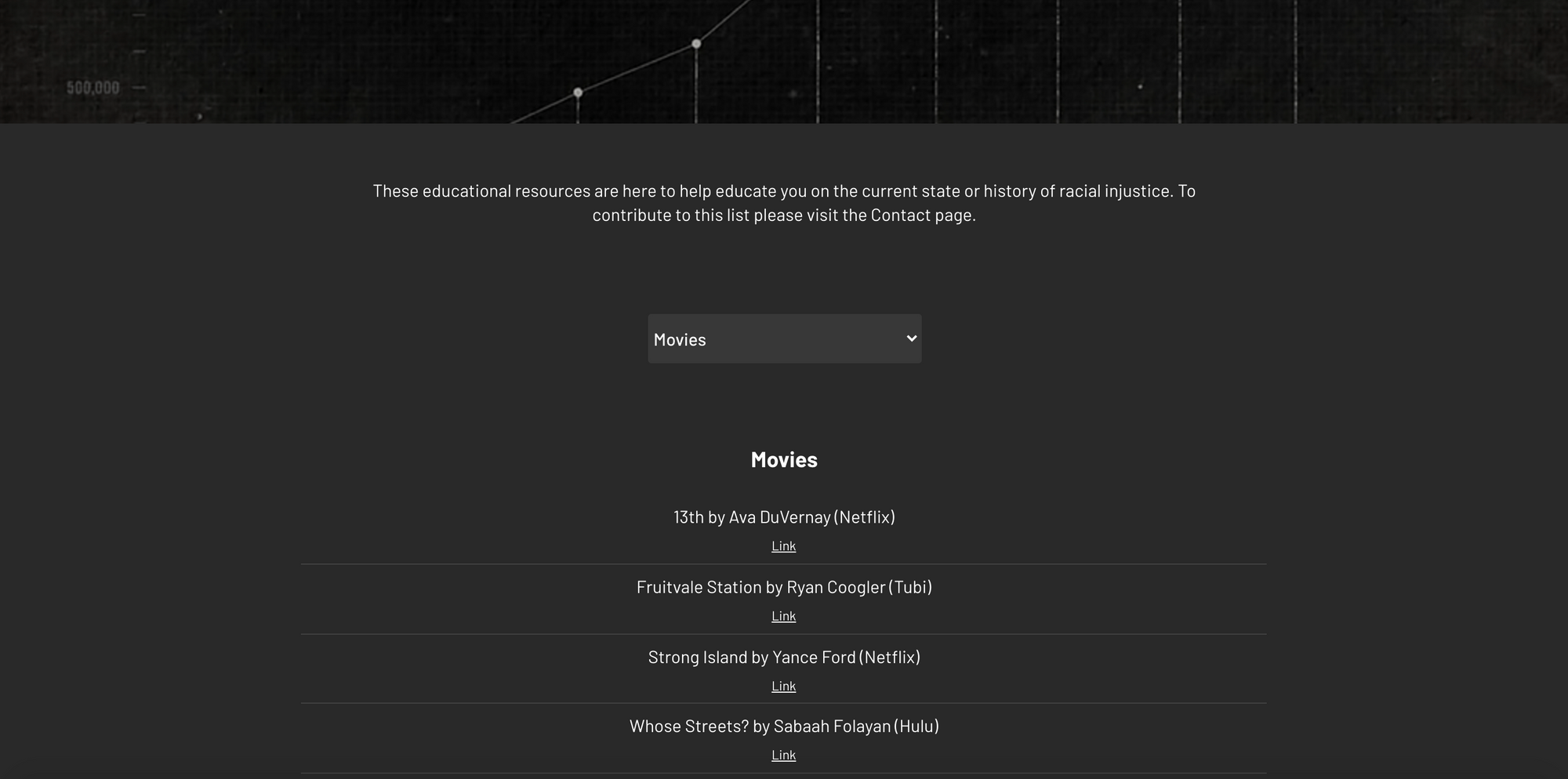
Task: Click the words "Contact page" in the intro
Action: click(x=923, y=216)
